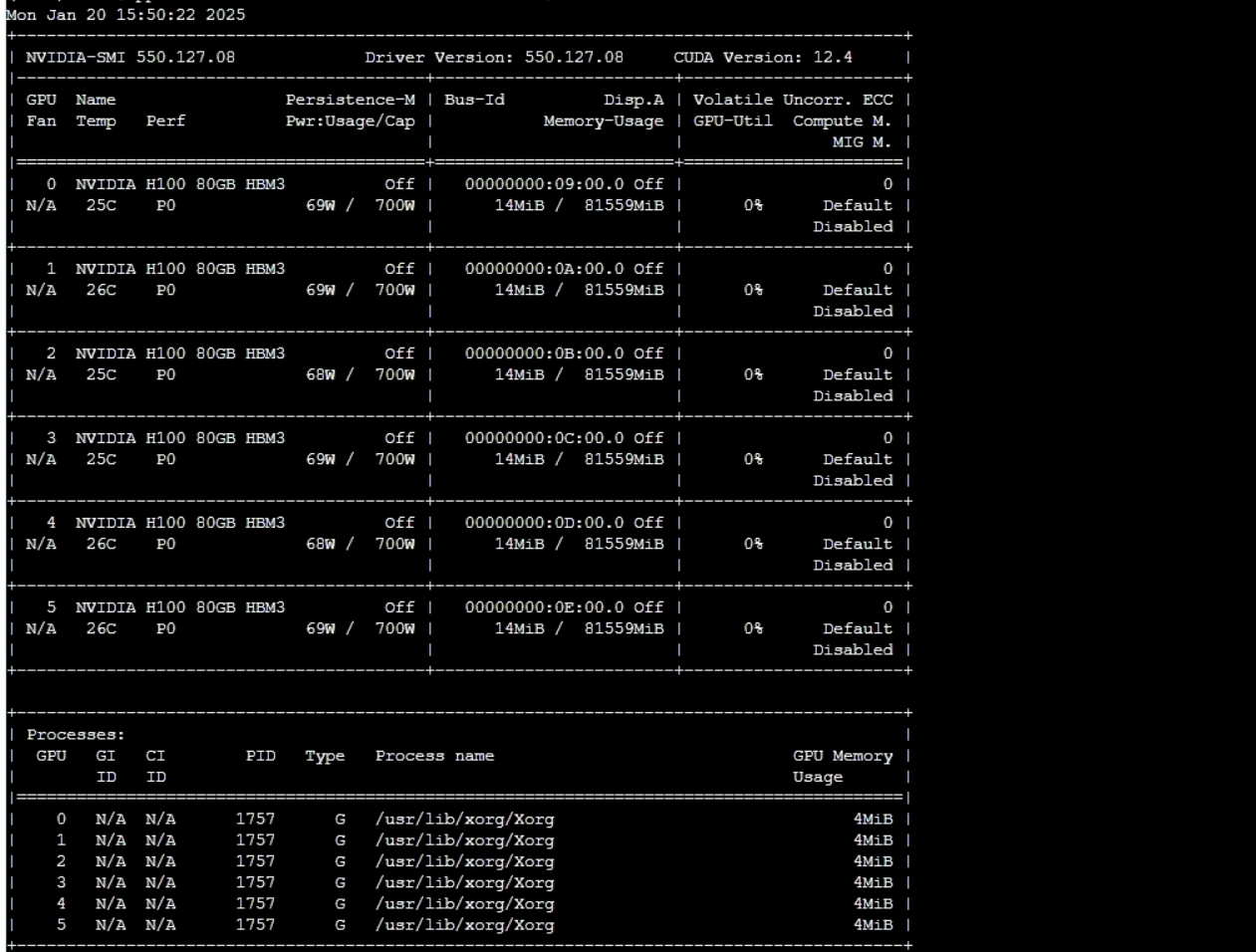The image size is (1256, 952).
Task: Click bus ID 00000000:0A:00.0
Action: tap(544, 269)
